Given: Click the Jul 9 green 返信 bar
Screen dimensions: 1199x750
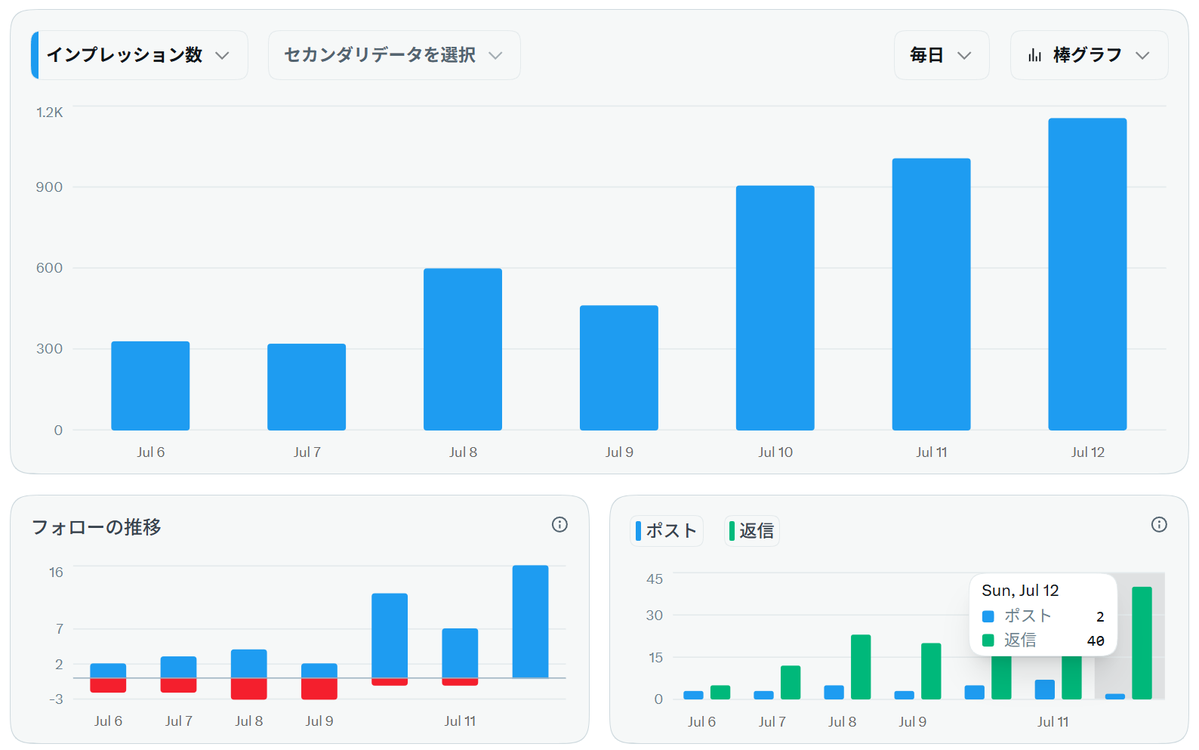Looking at the screenshot, I should click(931, 671).
